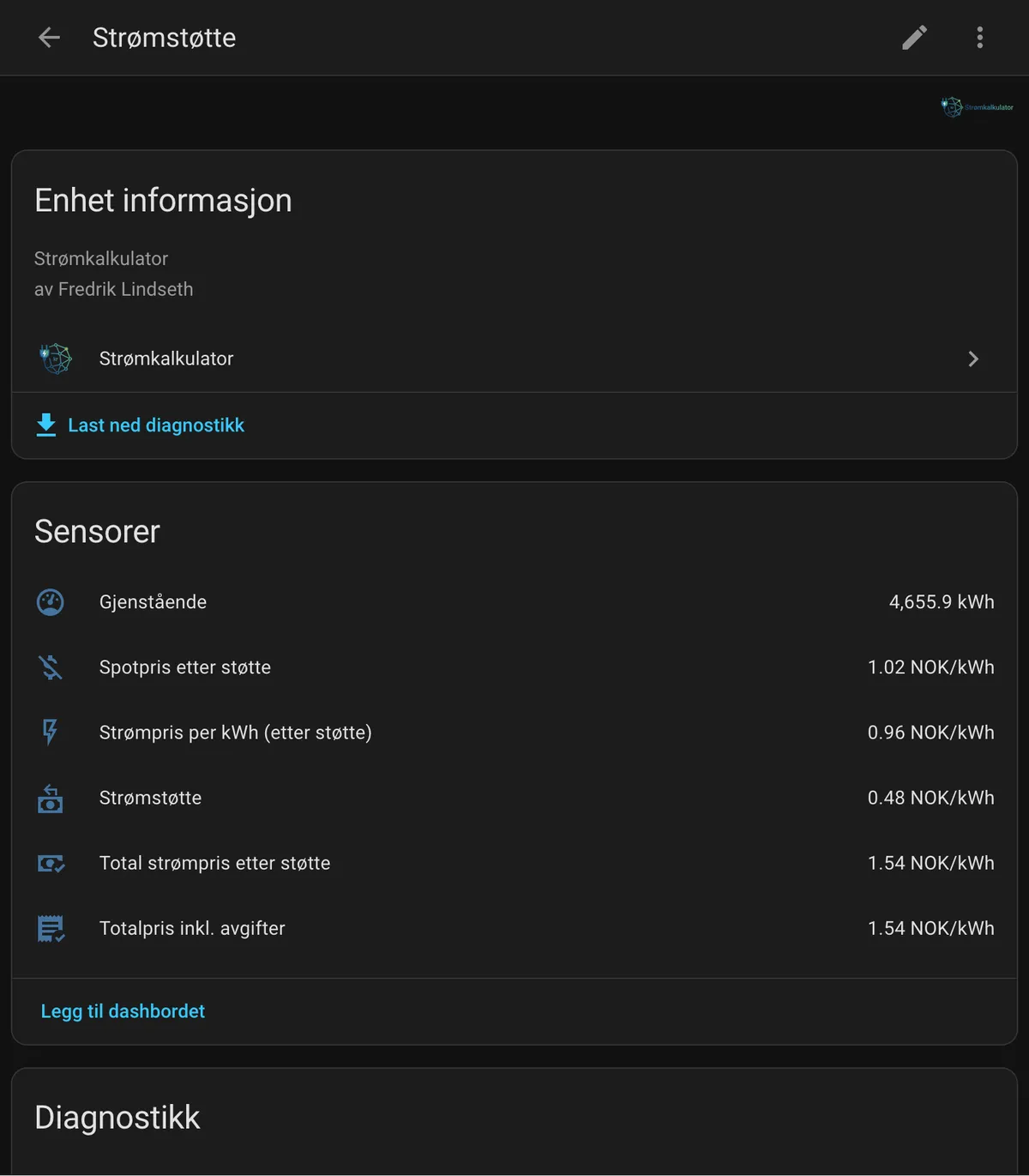The height and width of the screenshot is (1176, 1029).
Task: Click the Sensorer card heading
Action: tap(97, 532)
